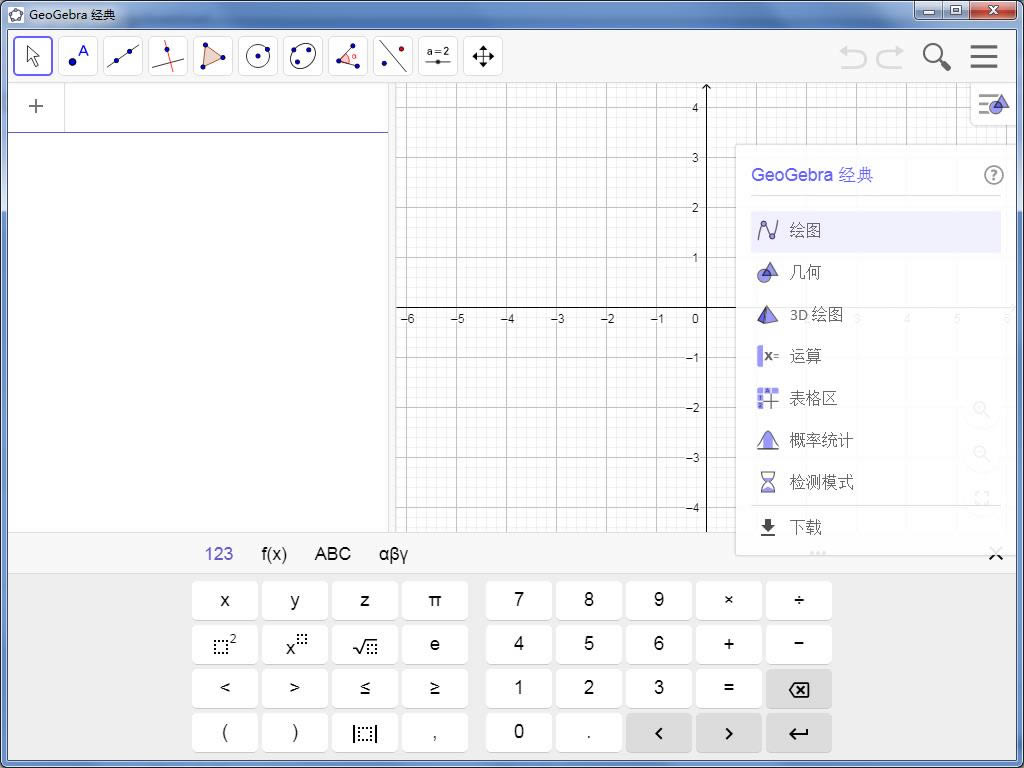1024x768 pixels.
Task: Tap the z key
Action: 365,600
